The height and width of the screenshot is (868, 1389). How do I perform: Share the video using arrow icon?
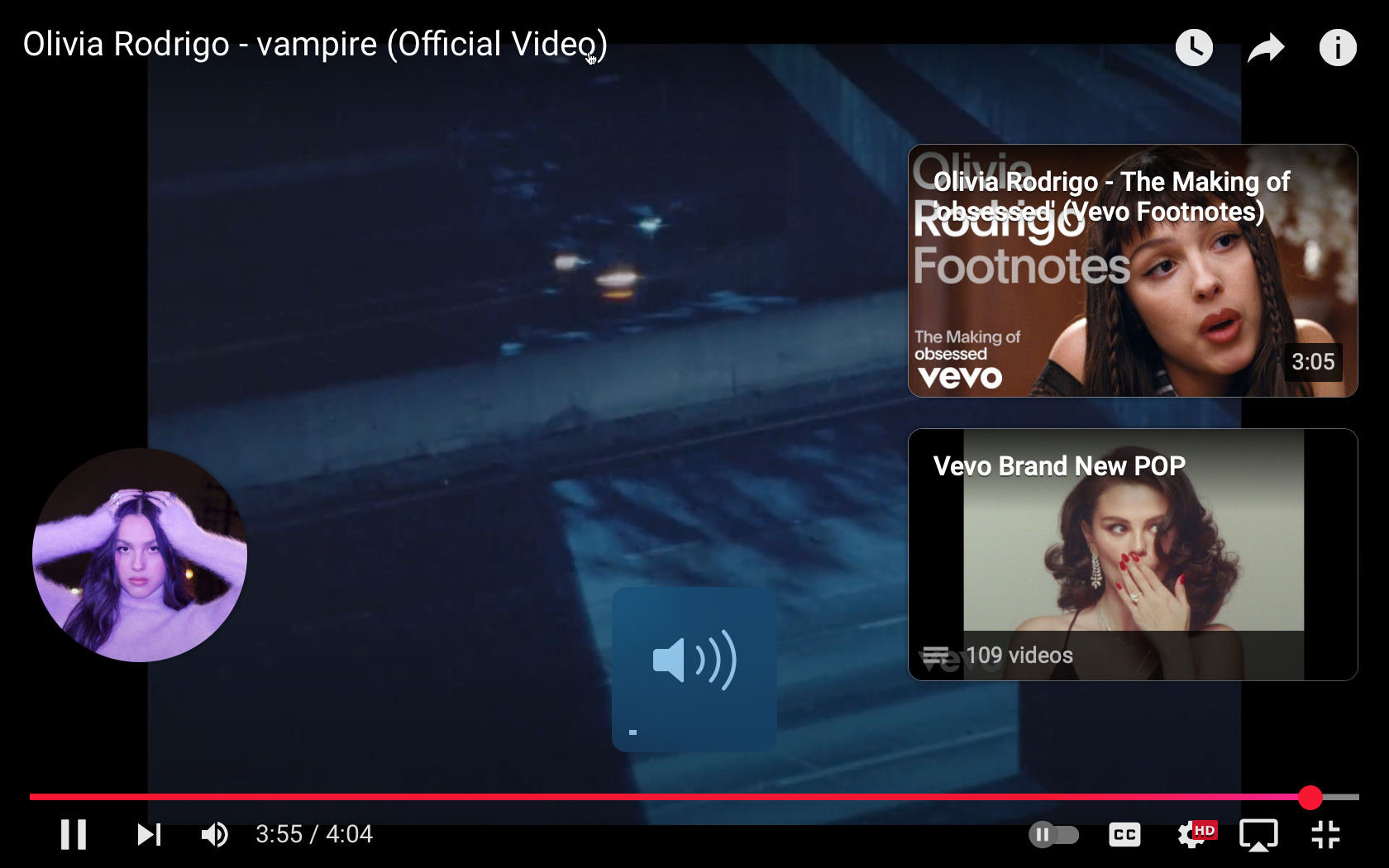point(1266,47)
